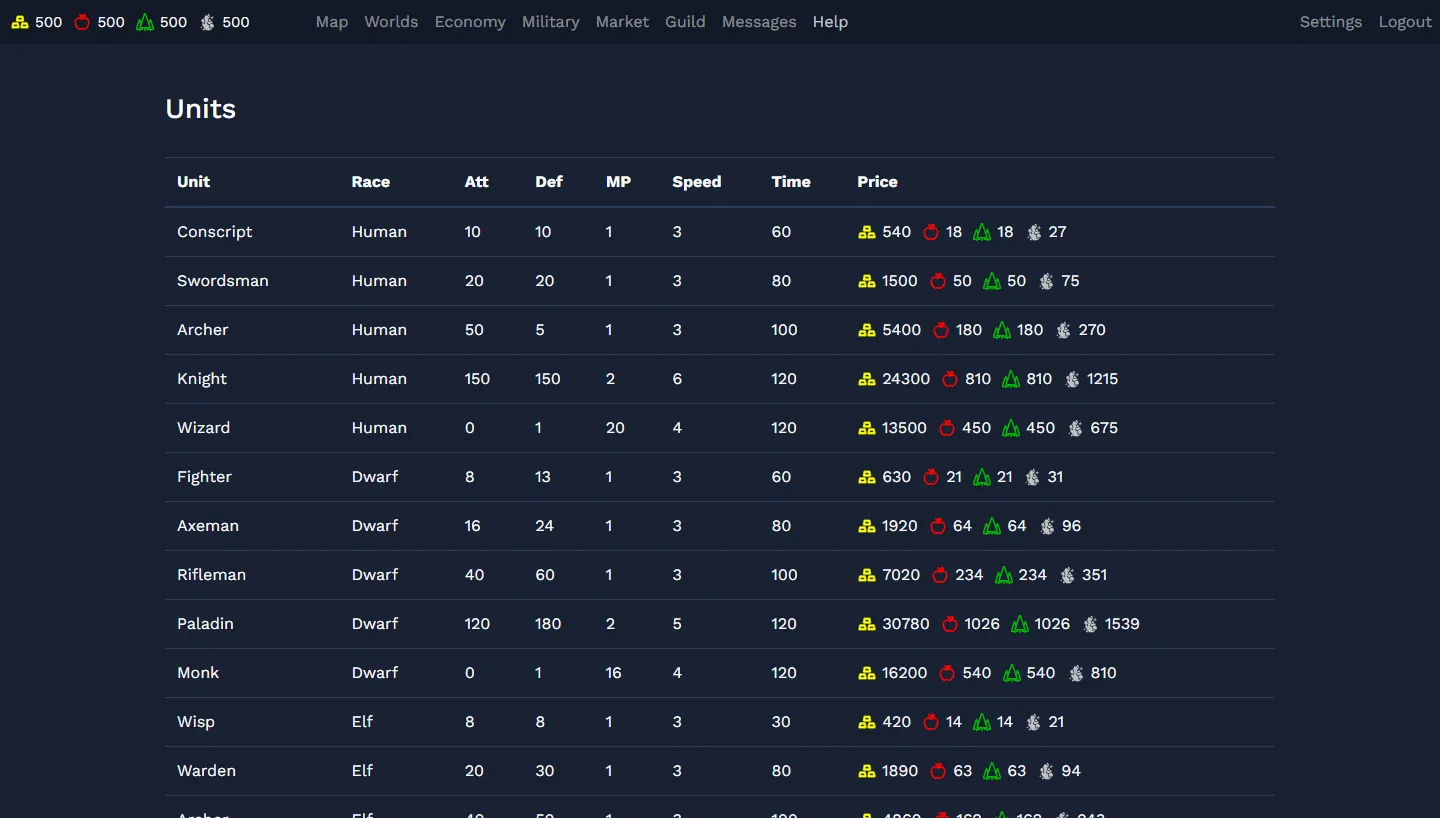Click the Warden Race cell Elf
This screenshot has height=818, width=1440.
pos(362,771)
